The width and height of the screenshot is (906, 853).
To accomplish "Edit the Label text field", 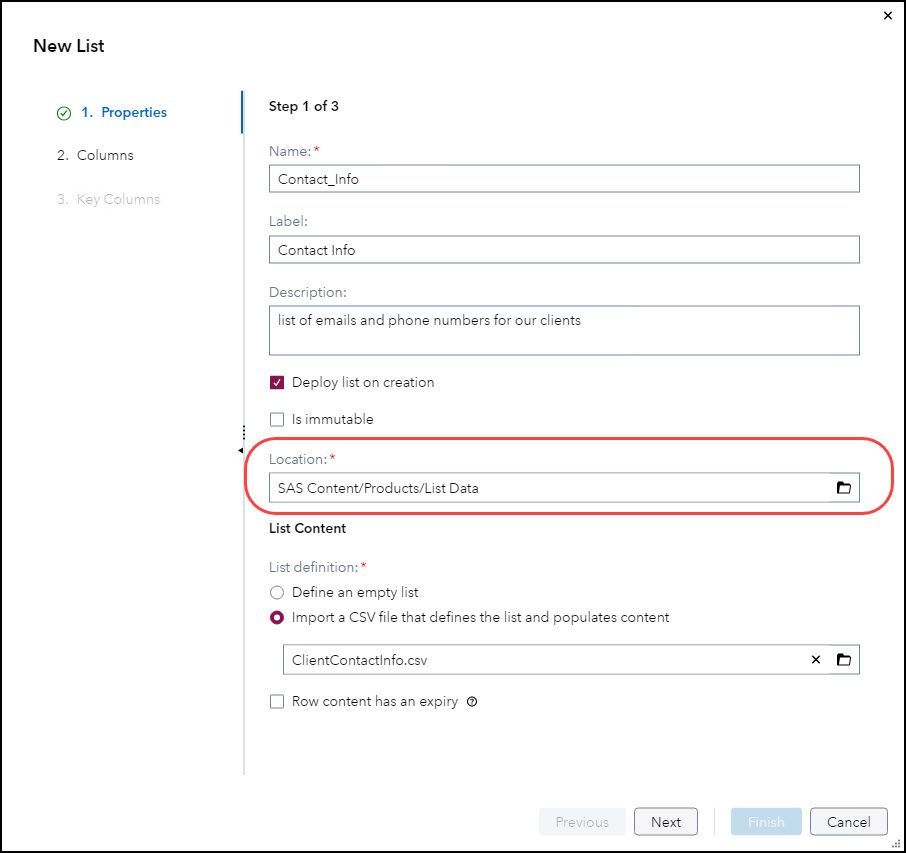I will click(x=563, y=250).
